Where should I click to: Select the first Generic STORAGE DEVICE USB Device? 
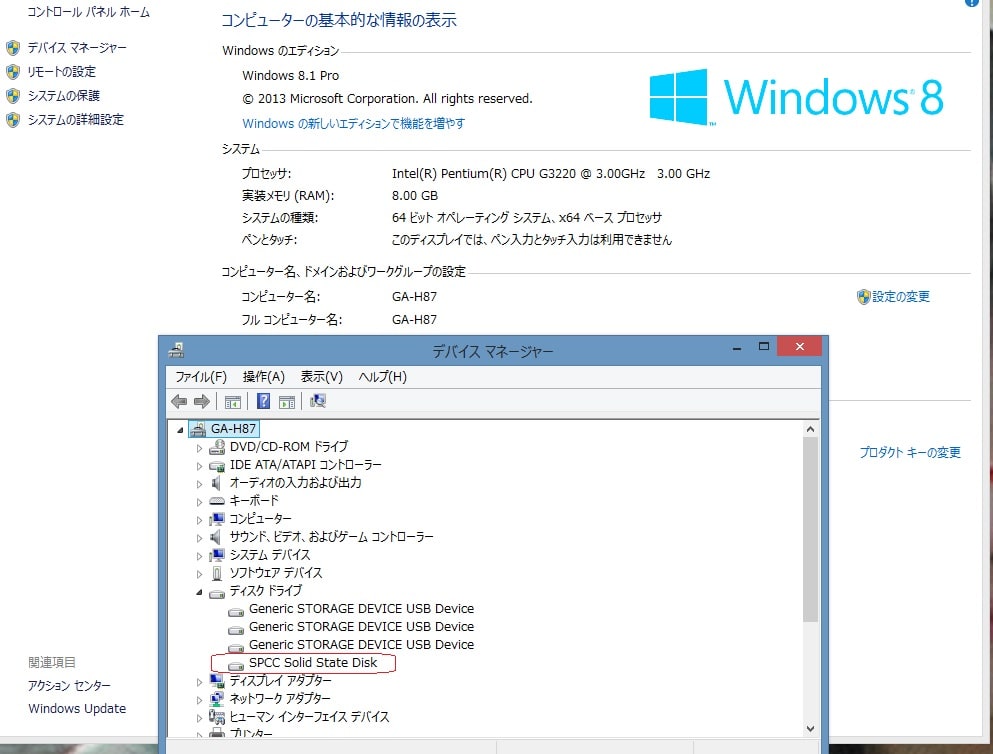tap(361, 609)
